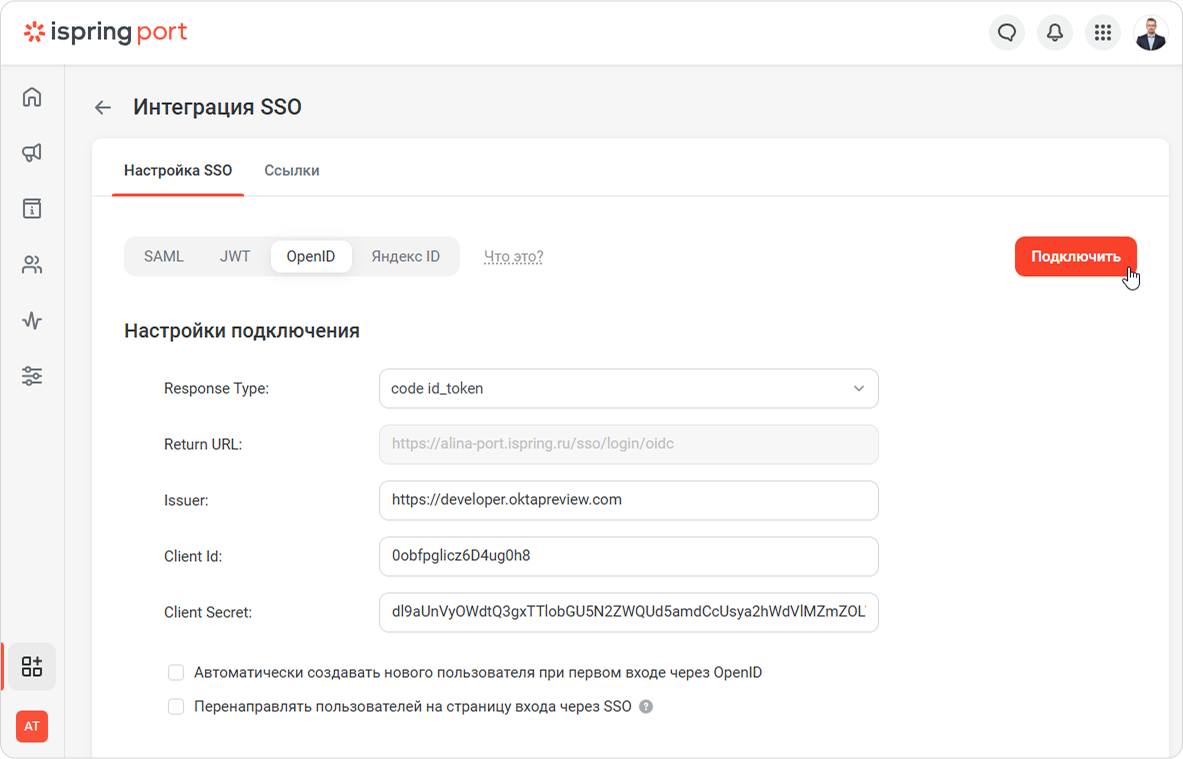Open the chat bubble icon in header
1183x759 pixels.
[1006, 32]
